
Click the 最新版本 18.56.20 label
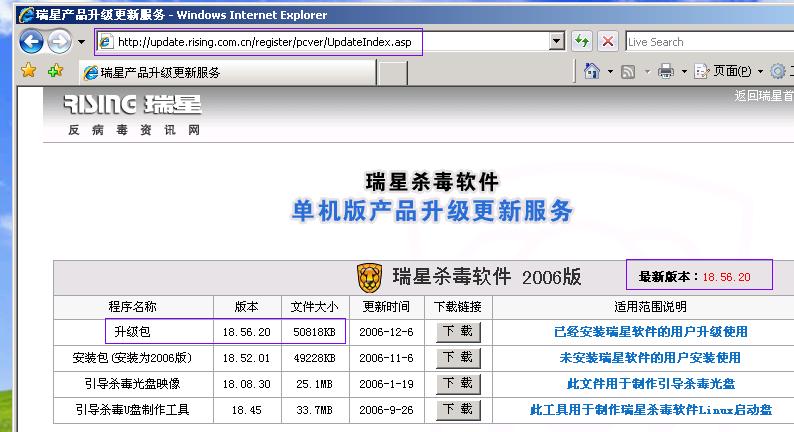coord(695,277)
